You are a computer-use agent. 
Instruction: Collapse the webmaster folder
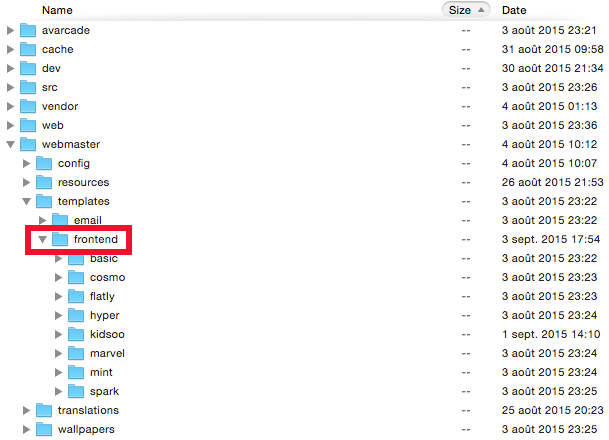pos(11,145)
